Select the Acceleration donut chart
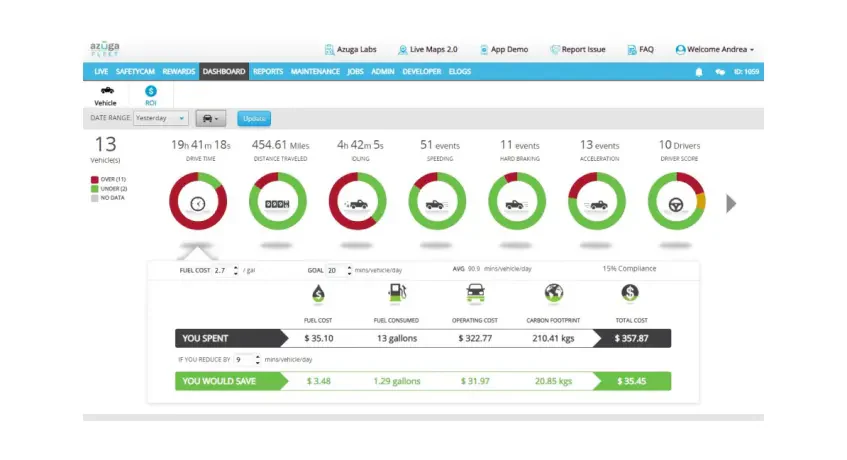The image size is (847, 460). 597,202
